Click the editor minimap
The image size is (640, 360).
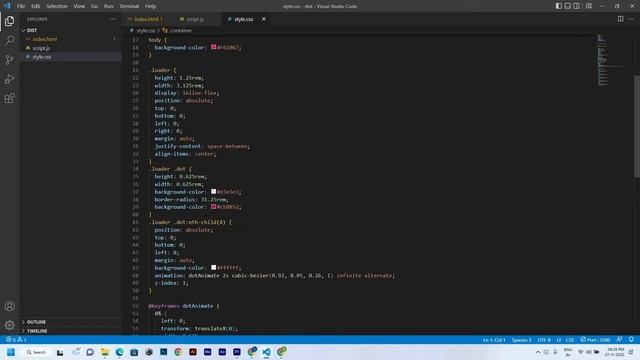point(611,60)
